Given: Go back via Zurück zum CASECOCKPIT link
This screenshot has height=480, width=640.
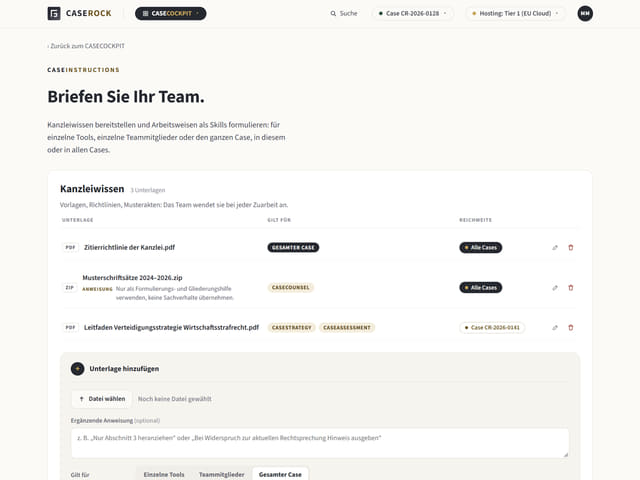Looking at the screenshot, I should pos(86,46).
